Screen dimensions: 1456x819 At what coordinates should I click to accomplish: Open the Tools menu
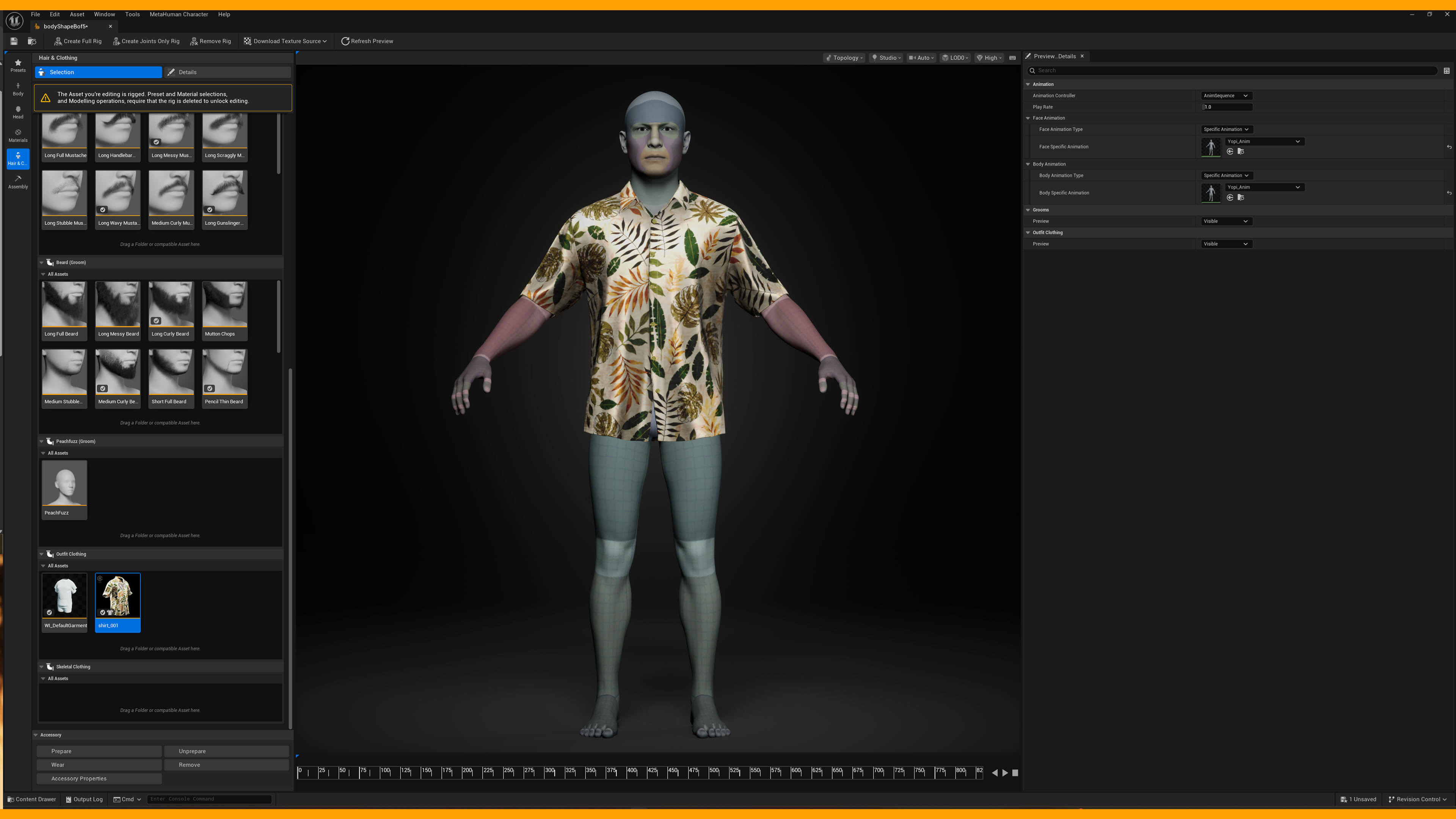[132, 14]
